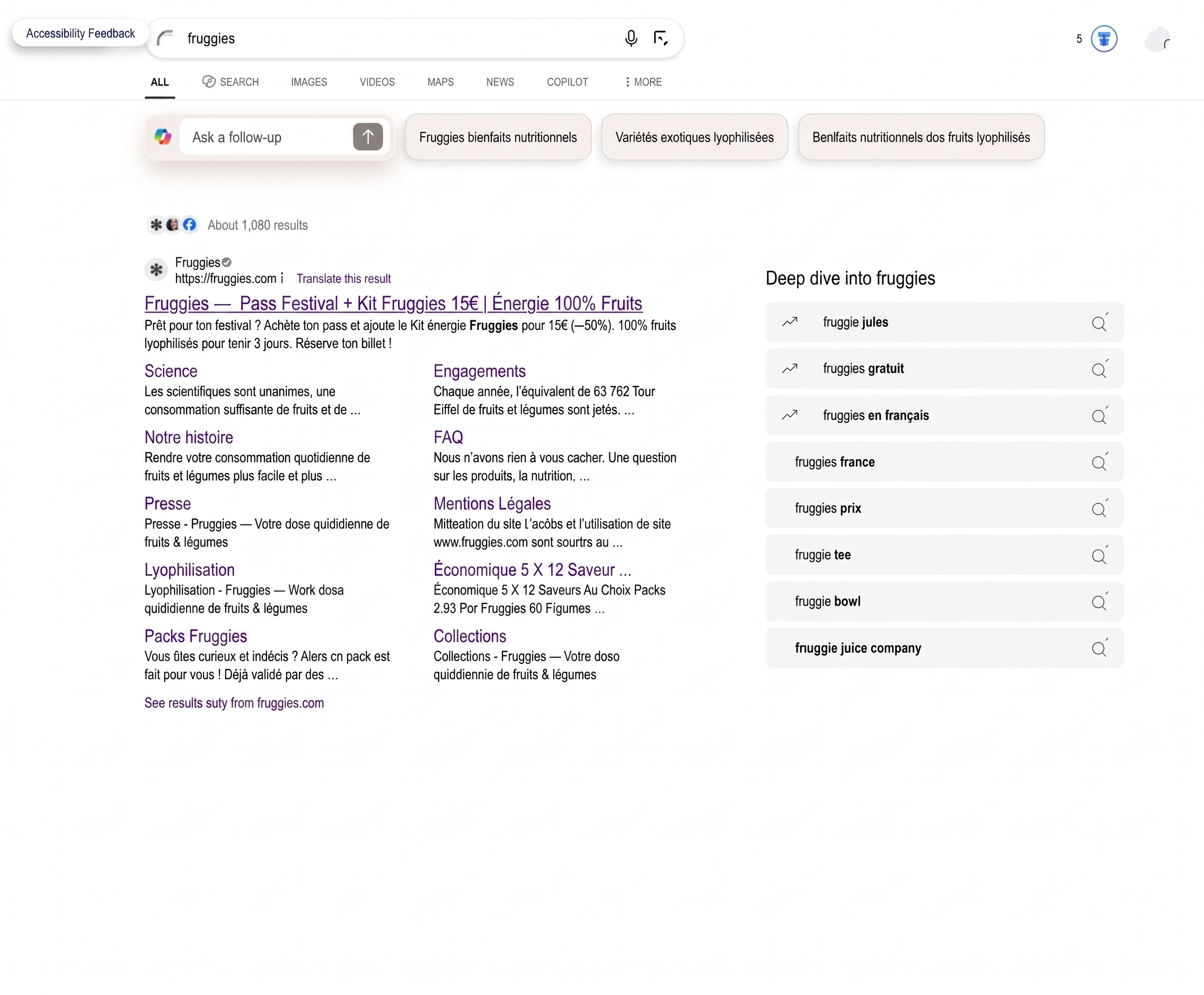Open the profile avatar icon
1204x995 pixels.
pos(1157,40)
